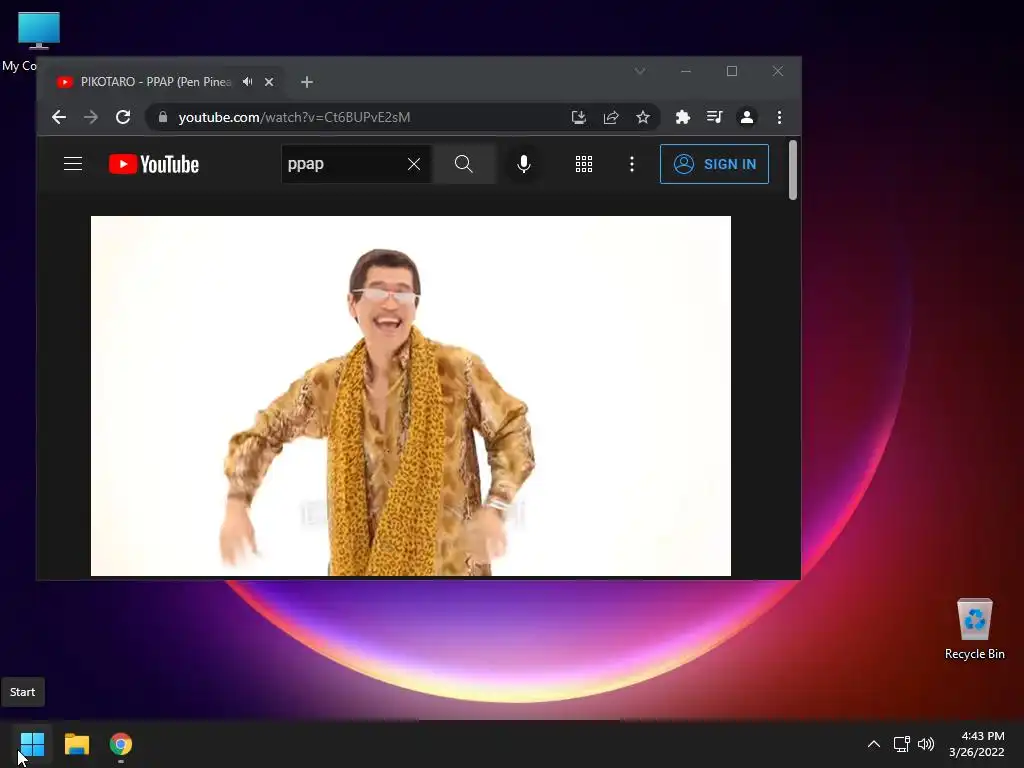Image resolution: width=1024 pixels, height=768 pixels.
Task: Open the Chrome profile avatar
Action: coord(746,117)
